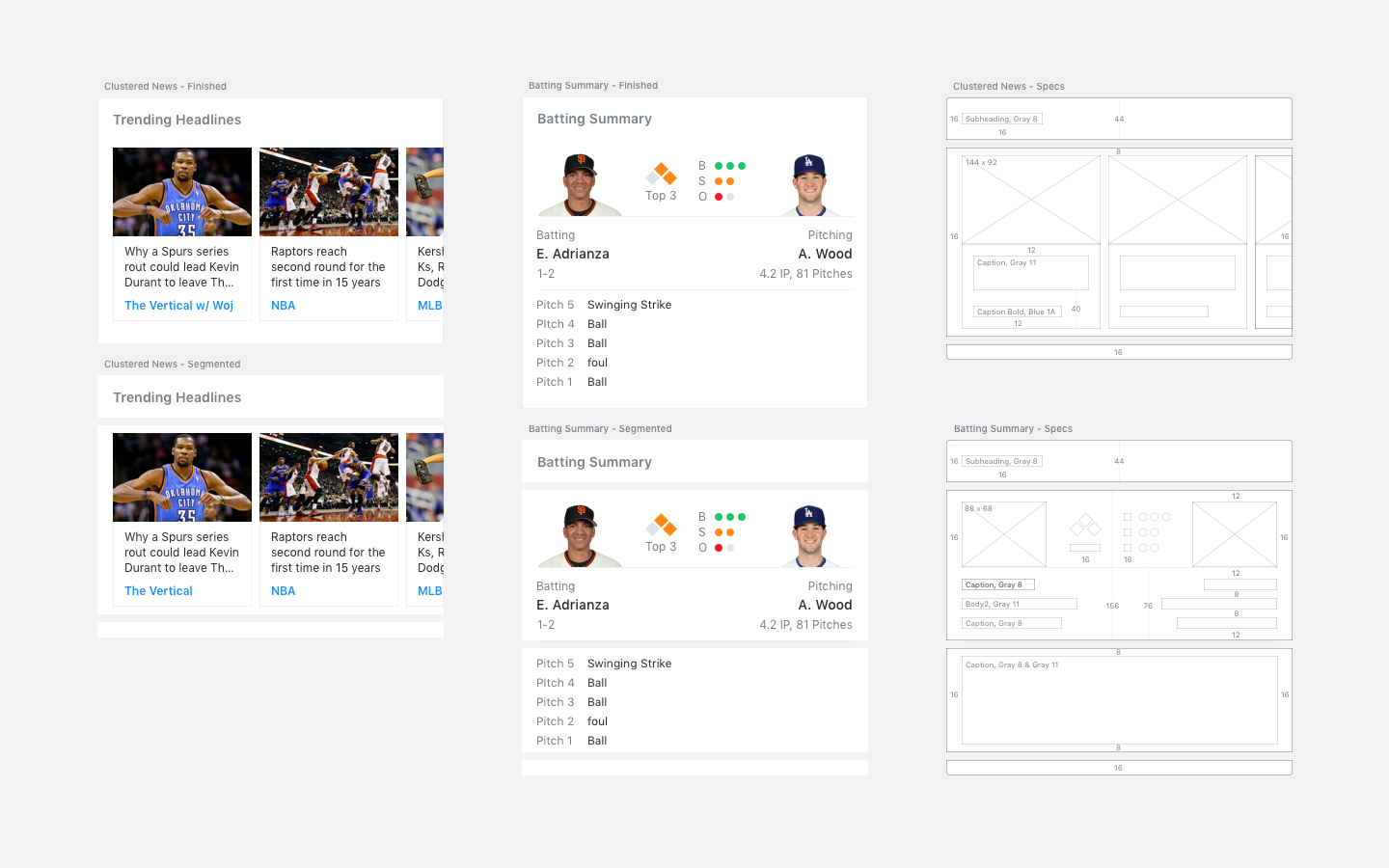
Task: Click 'Batting Summary' heading in Segmented artboard
Action: pyautogui.click(x=594, y=462)
